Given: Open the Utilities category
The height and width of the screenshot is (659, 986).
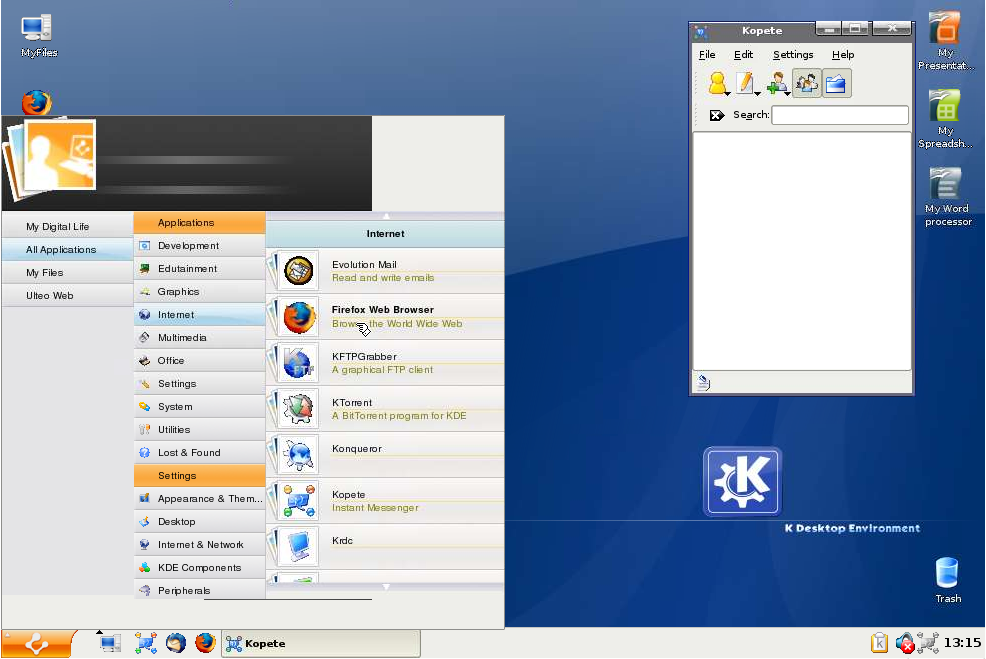Looking at the screenshot, I should tap(199, 429).
